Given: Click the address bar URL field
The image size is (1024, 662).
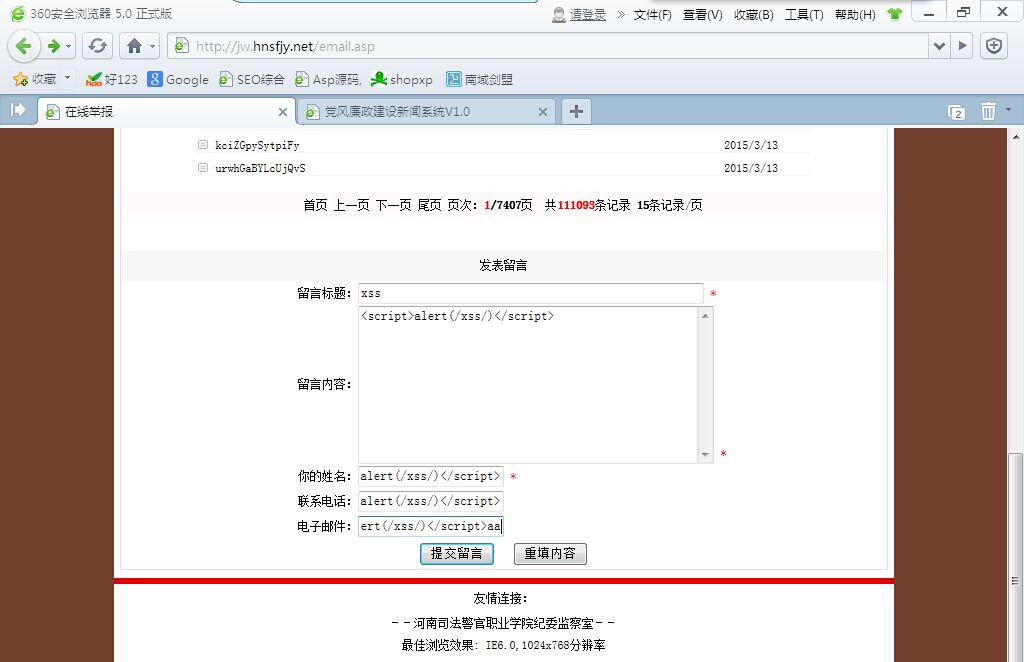Looking at the screenshot, I should (x=549, y=46).
